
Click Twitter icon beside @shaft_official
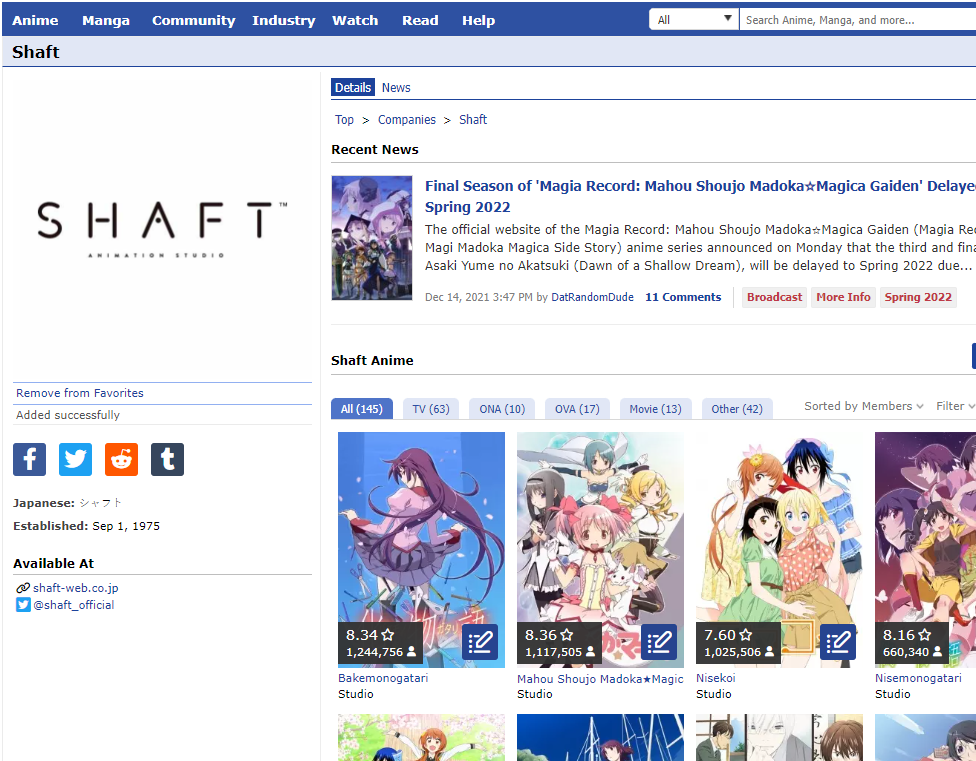pyautogui.click(x=23, y=605)
